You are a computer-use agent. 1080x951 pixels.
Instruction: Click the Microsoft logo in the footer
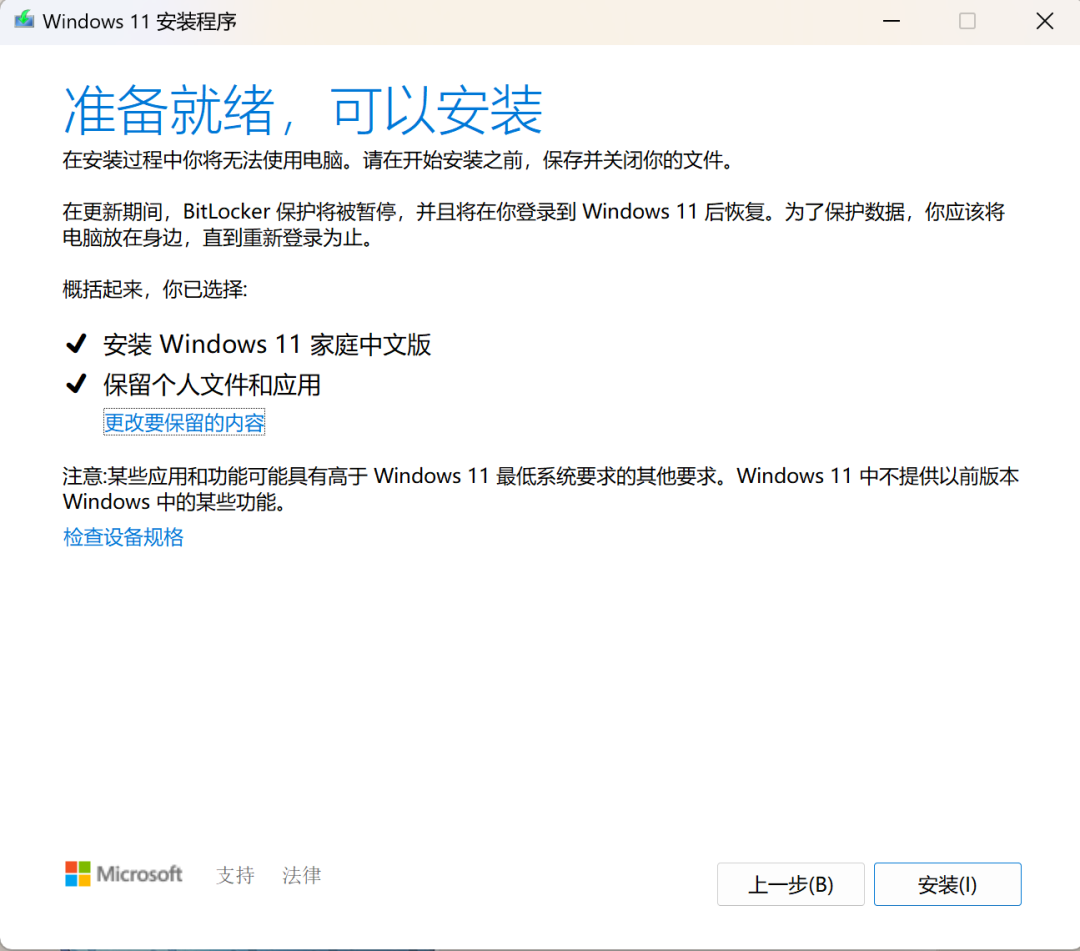[124, 874]
